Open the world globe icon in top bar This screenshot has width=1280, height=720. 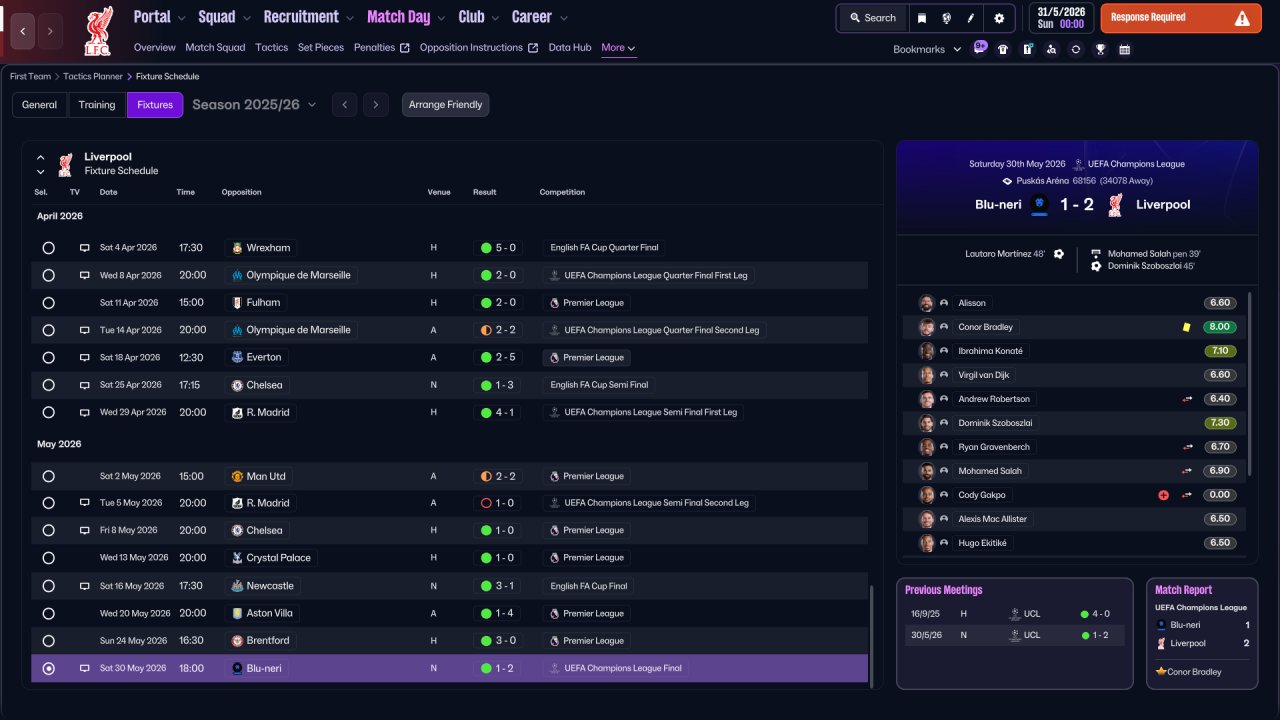[946, 18]
